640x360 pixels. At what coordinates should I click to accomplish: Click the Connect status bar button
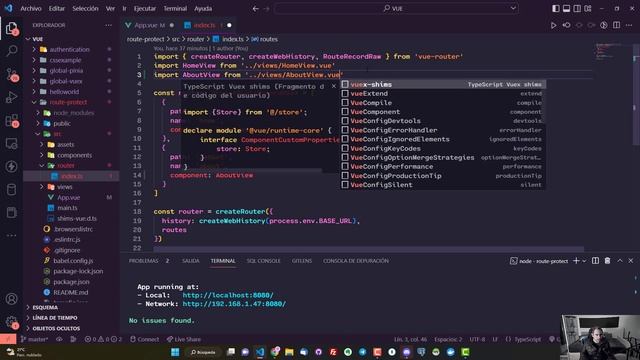click(x=144, y=339)
